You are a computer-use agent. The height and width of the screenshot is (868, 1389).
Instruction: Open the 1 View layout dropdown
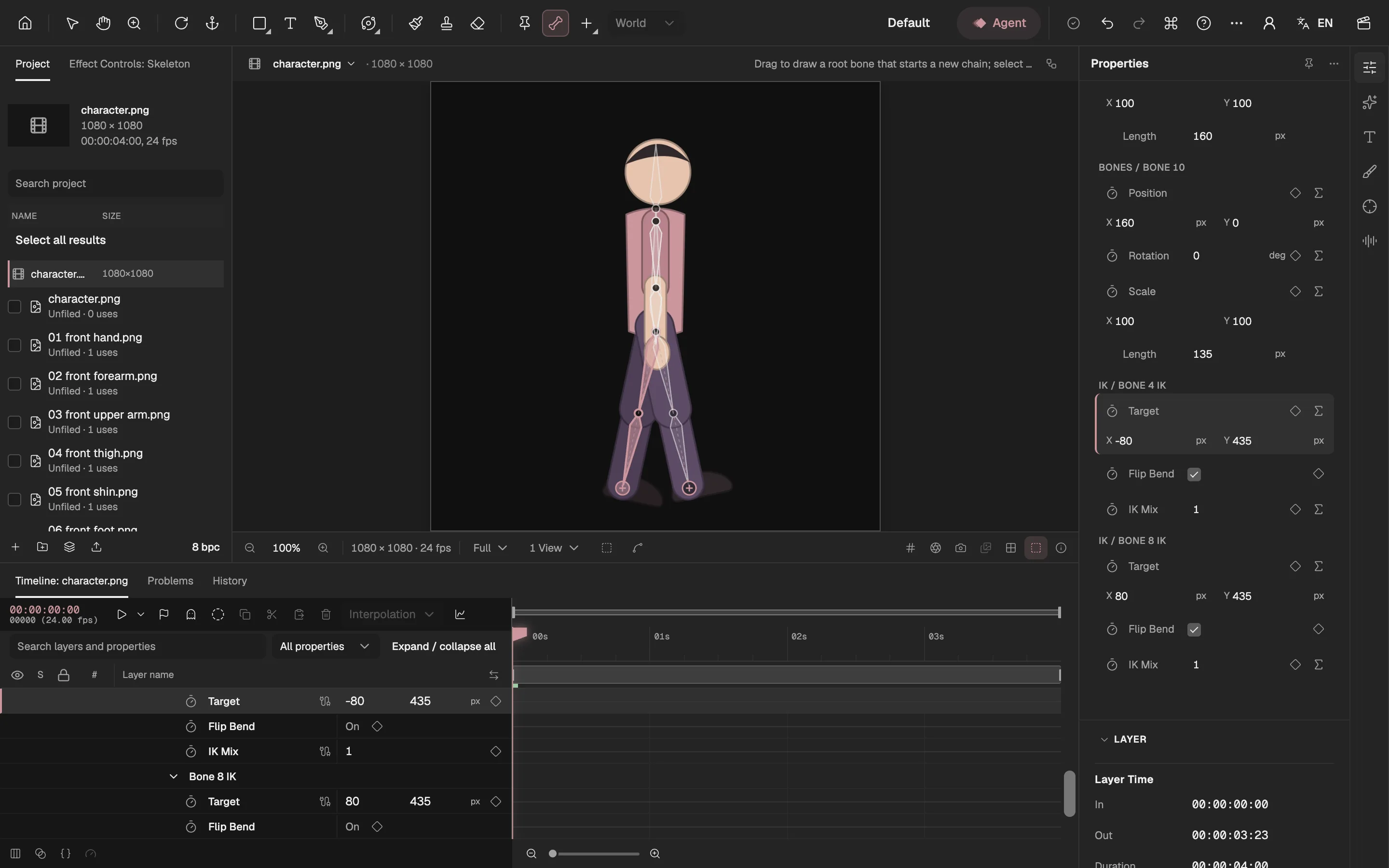tap(553, 548)
